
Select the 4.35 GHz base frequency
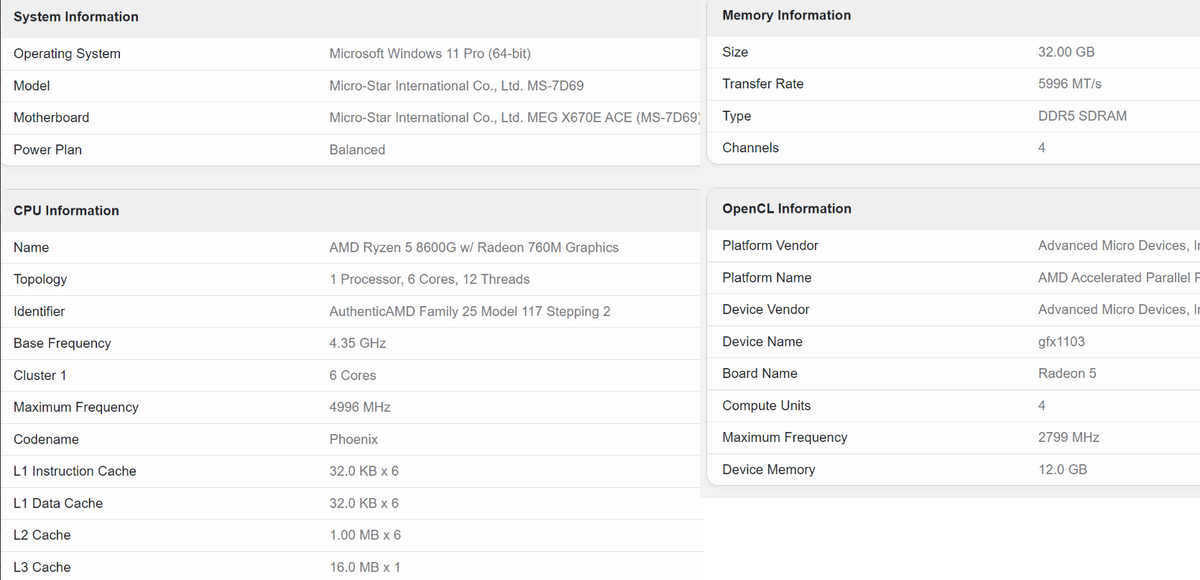coord(357,344)
